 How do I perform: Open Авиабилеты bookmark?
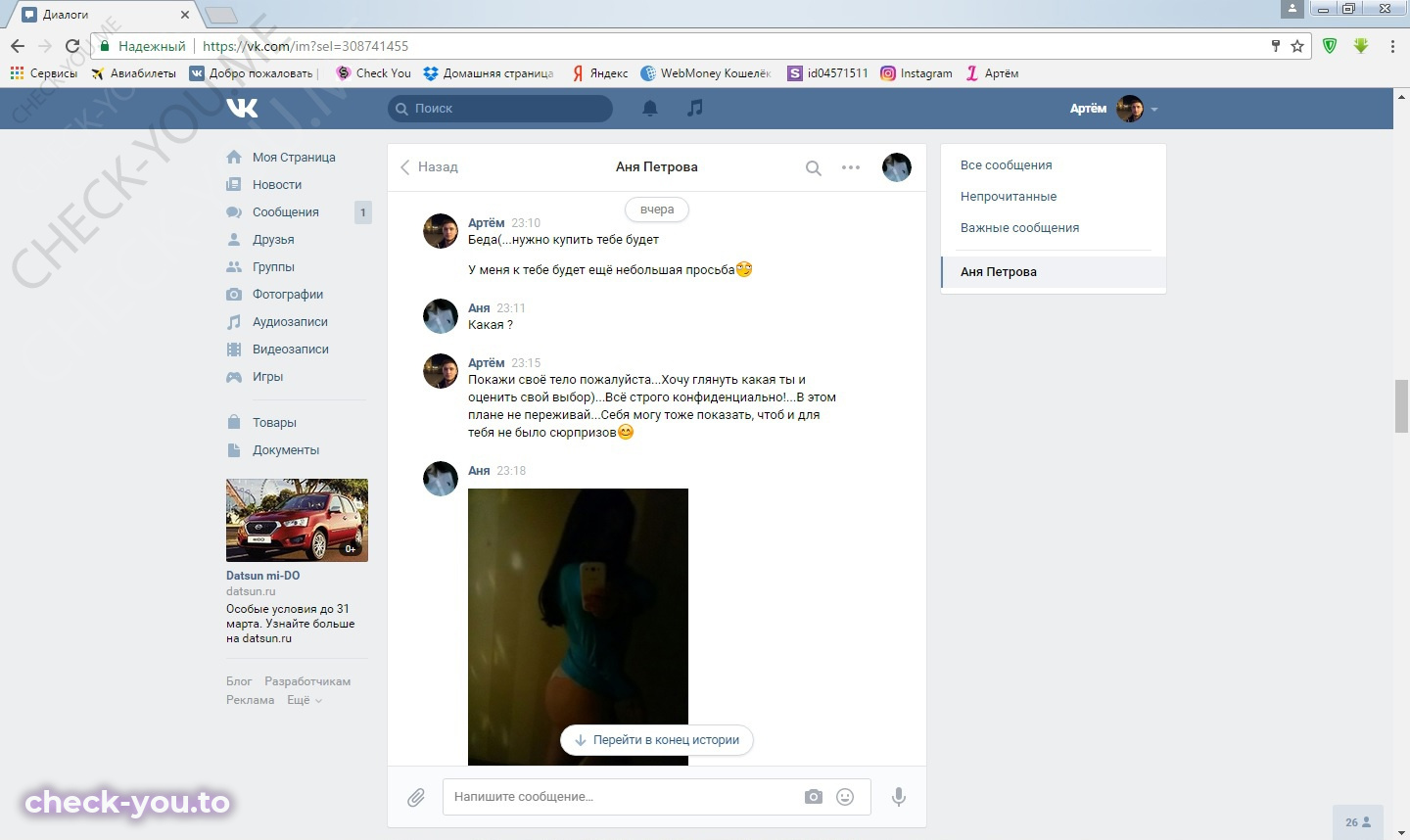tap(134, 73)
